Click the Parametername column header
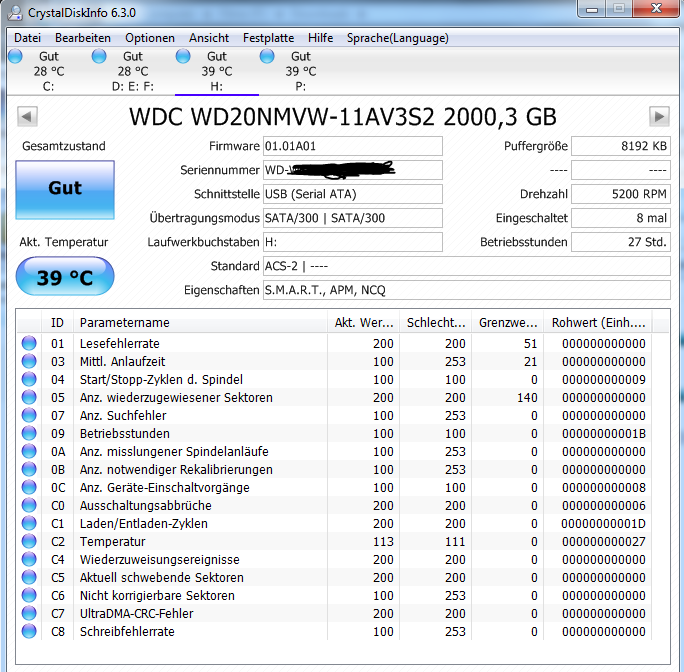Viewport: 684px width, 672px height. [201, 323]
